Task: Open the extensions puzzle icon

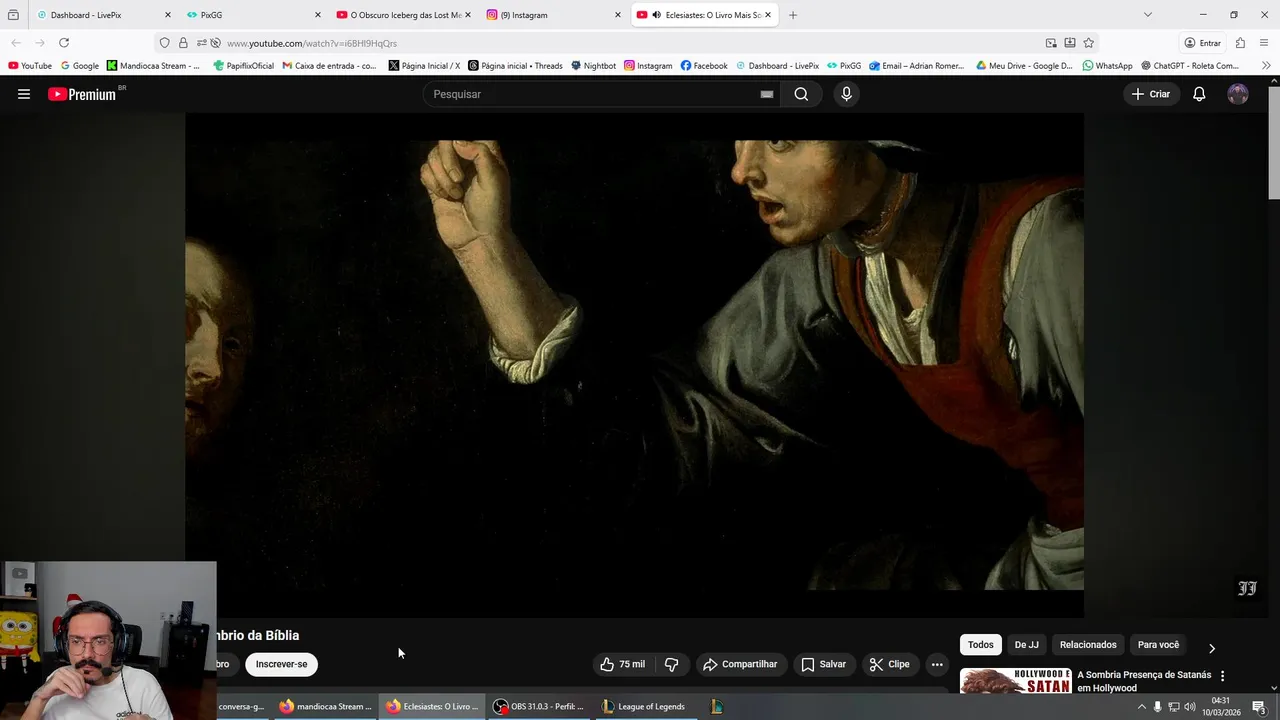Action: (x=1240, y=43)
